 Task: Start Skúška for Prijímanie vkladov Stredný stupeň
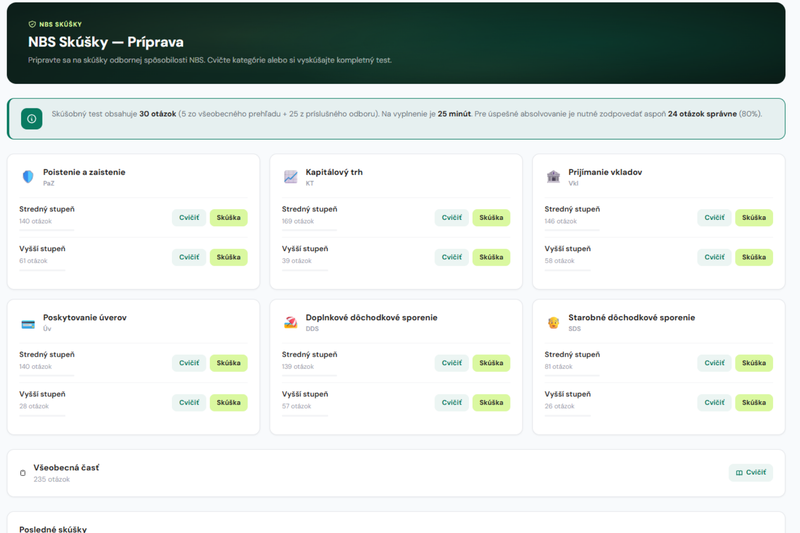coord(754,217)
